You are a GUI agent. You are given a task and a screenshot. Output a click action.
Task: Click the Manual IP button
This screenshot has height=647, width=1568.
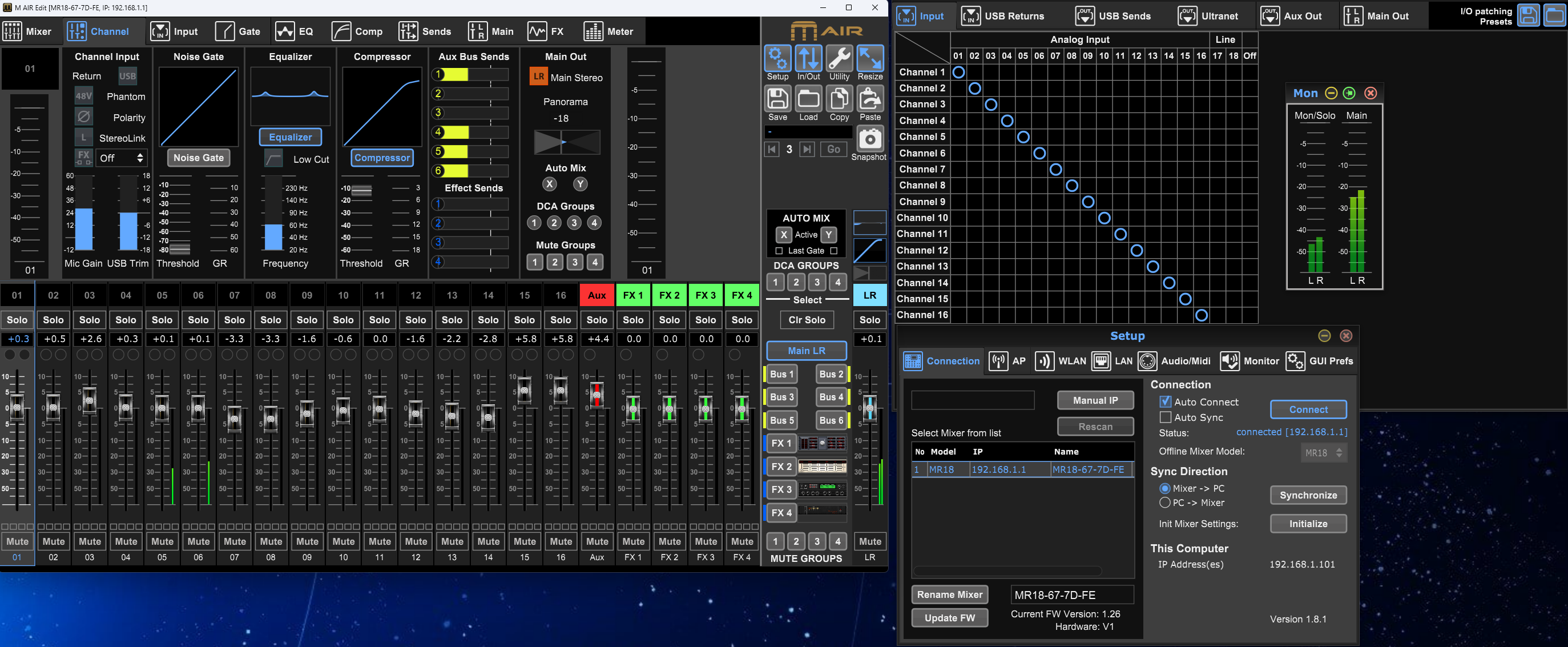1095,400
